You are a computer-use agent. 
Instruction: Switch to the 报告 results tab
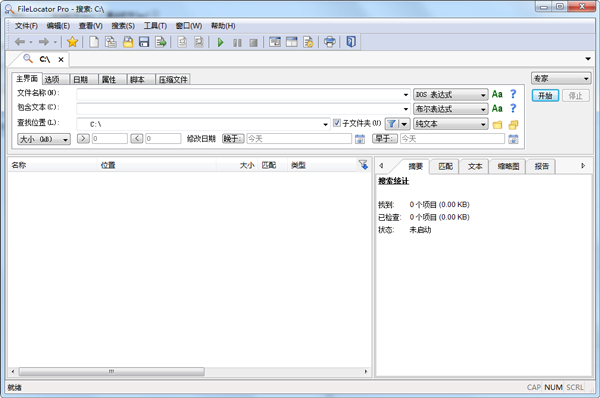tap(541, 166)
